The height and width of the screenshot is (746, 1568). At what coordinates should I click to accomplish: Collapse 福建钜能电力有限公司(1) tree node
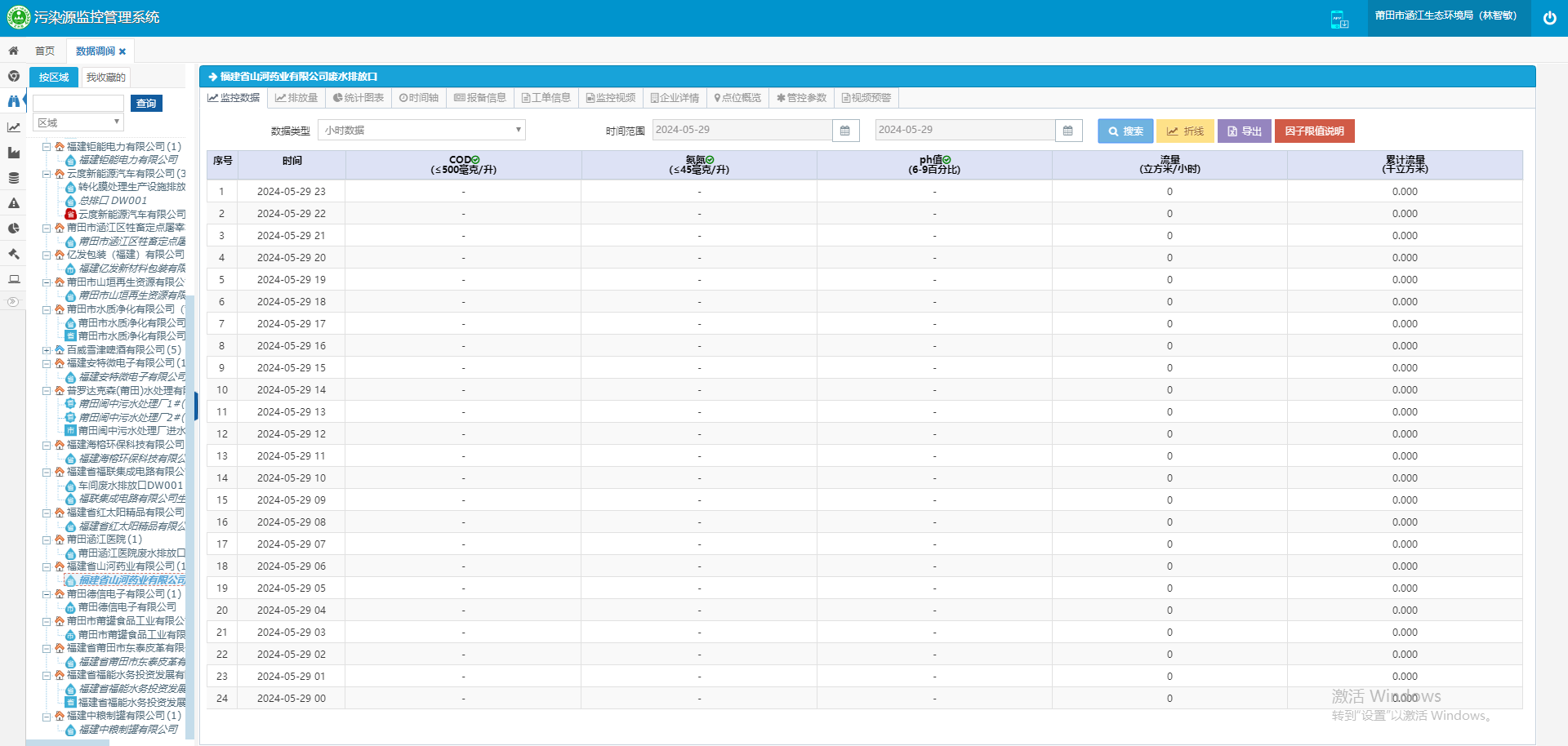click(x=47, y=147)
